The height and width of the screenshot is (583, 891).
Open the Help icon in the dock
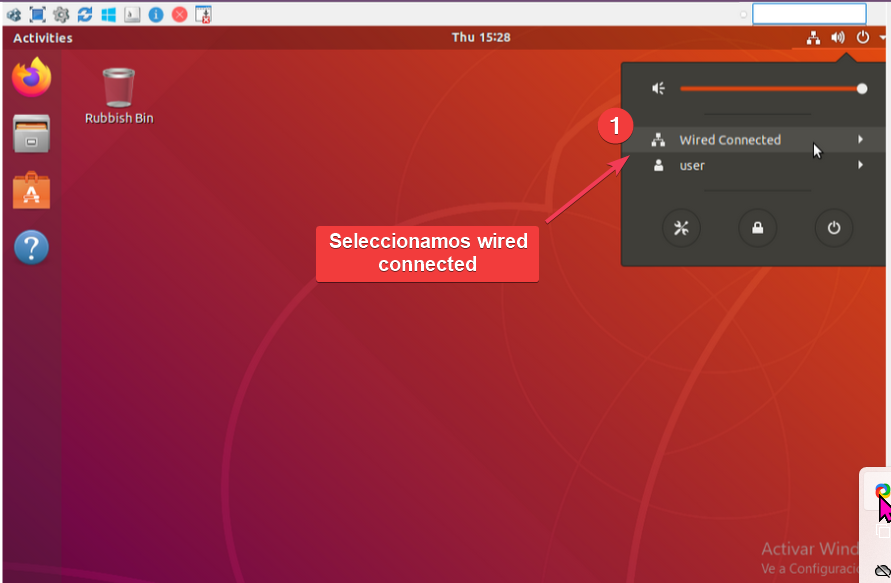31,247
